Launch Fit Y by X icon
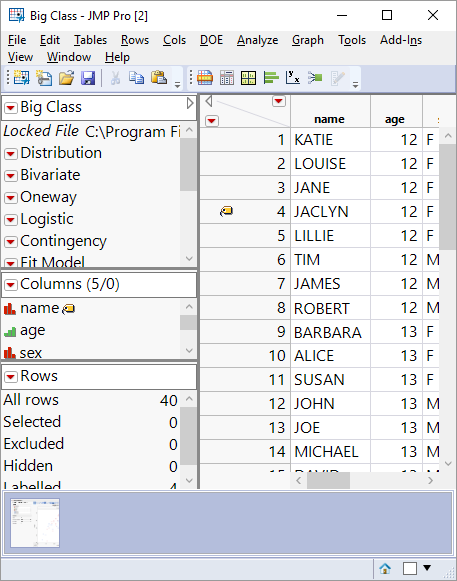 tap(293, 78)
